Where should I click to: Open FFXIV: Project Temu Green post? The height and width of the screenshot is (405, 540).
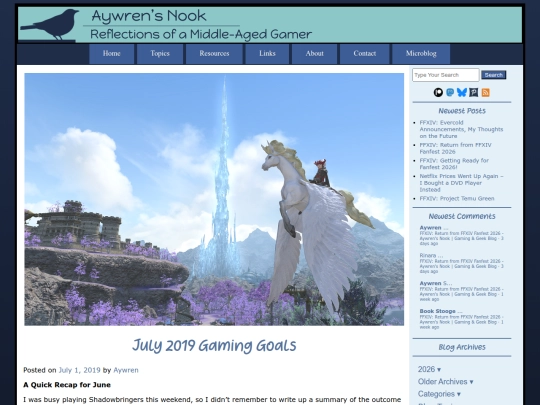point(457,198)
